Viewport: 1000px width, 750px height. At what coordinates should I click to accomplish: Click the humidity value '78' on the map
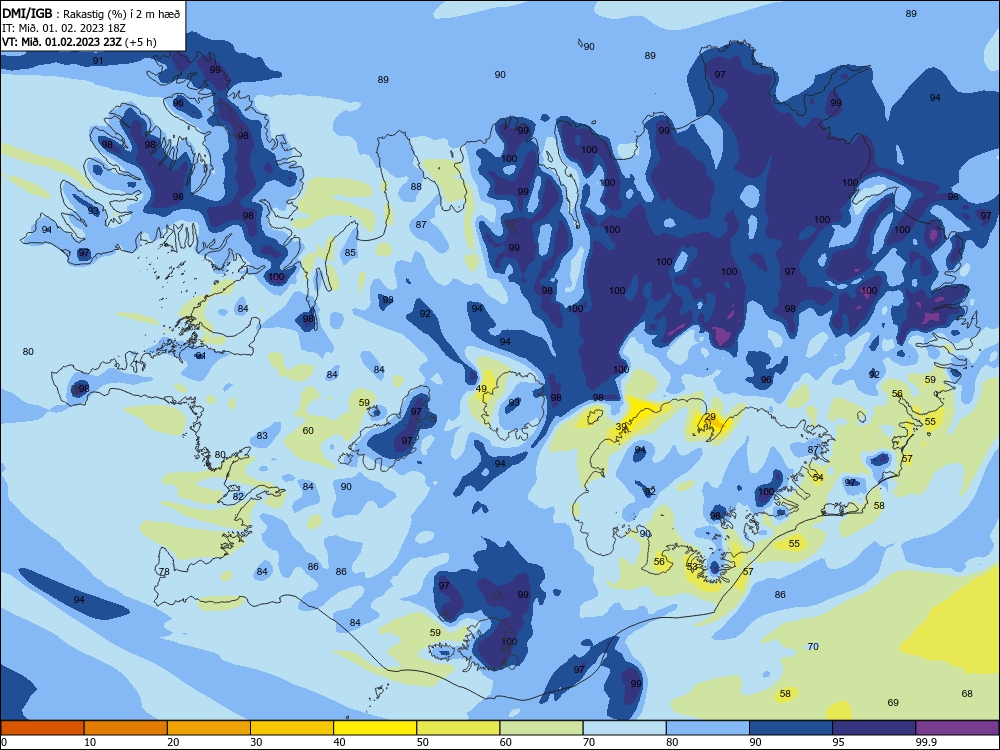165,571
